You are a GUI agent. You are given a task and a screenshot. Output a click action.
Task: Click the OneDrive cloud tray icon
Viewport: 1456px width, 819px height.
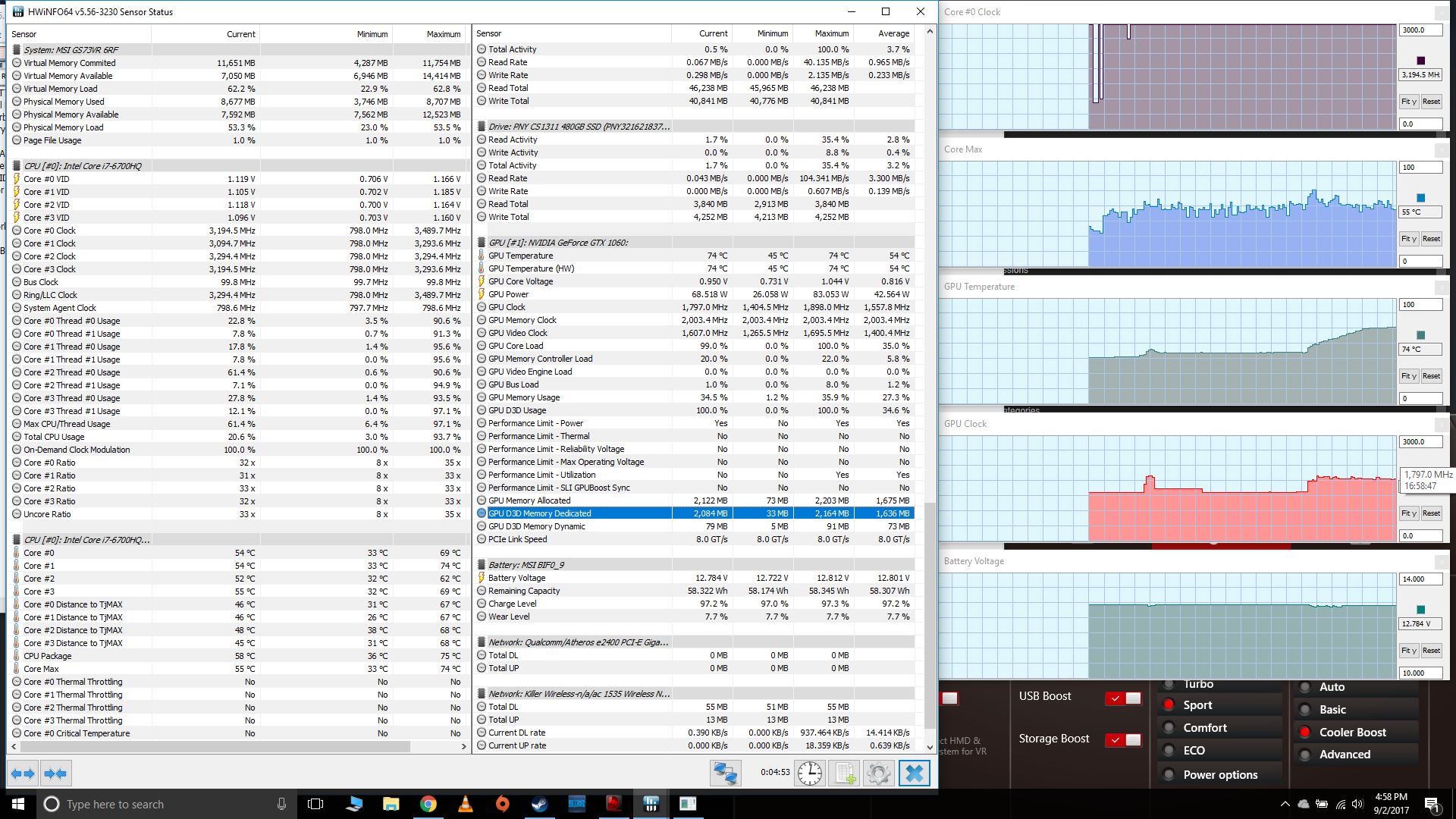1304,804
